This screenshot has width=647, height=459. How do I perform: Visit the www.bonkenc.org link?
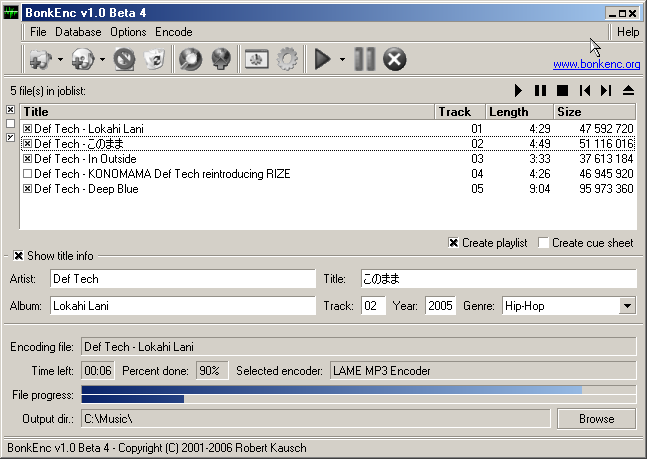click(x=596, y=64)
